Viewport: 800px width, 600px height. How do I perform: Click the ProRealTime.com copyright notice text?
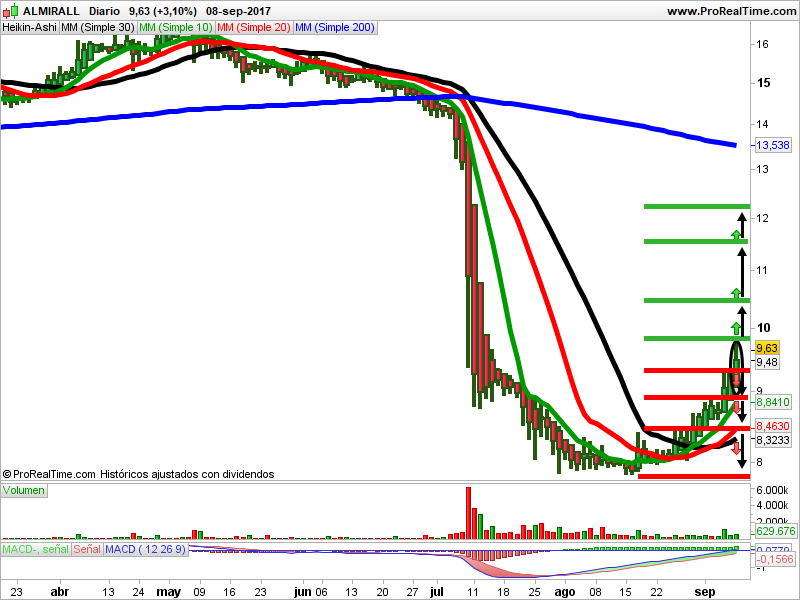[x=138, y=474]
